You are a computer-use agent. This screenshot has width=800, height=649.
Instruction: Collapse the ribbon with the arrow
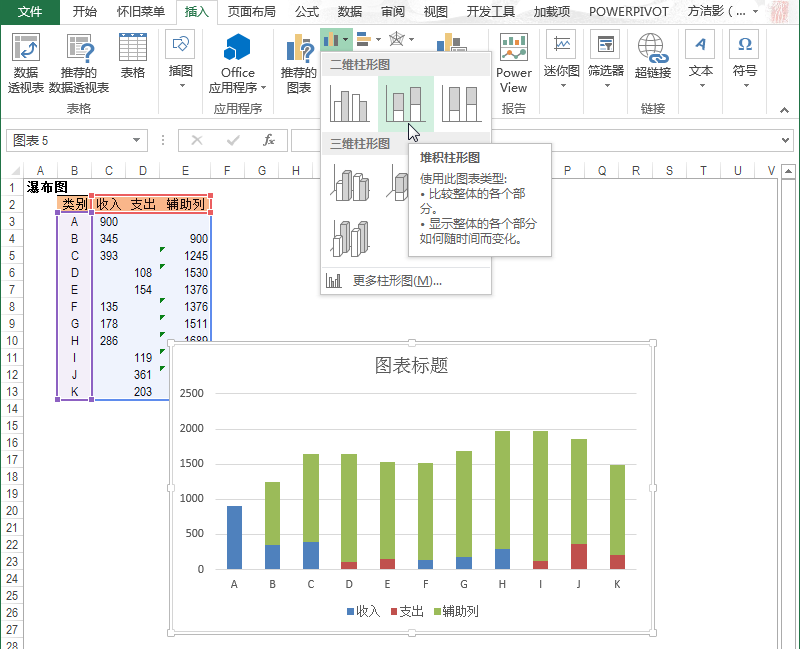coord(785,110)
